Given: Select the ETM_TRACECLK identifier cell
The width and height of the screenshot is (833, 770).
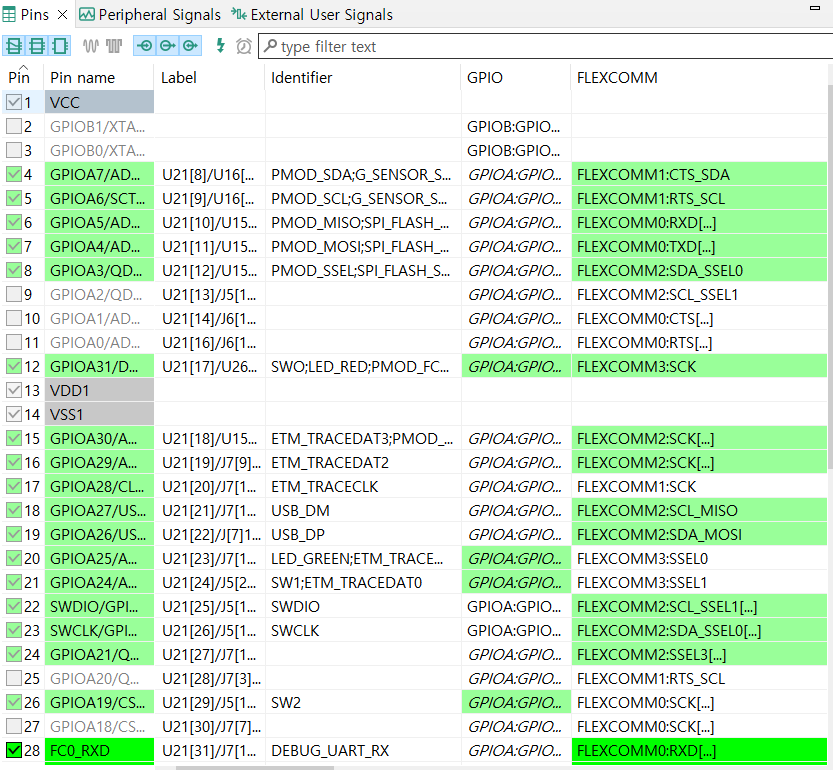Looking at the screenshot, I should tap(363, 486).
